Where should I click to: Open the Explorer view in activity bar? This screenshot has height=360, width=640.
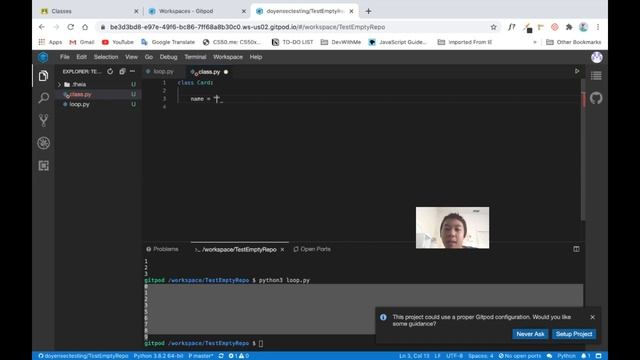[43, 76]
